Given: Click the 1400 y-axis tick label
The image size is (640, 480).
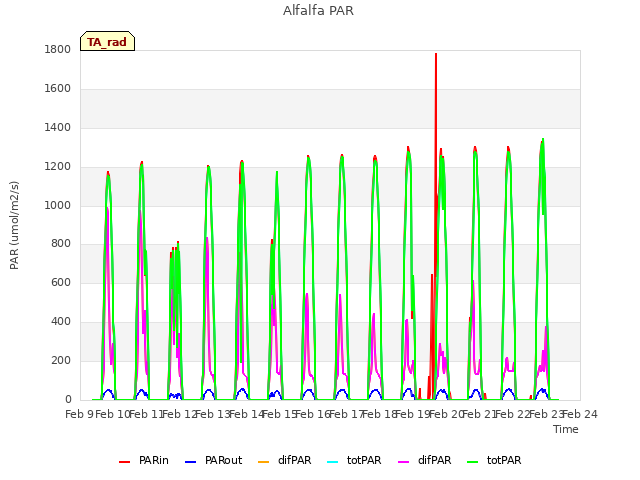Looking at the screenshot, I should click(x=58, y=128).
